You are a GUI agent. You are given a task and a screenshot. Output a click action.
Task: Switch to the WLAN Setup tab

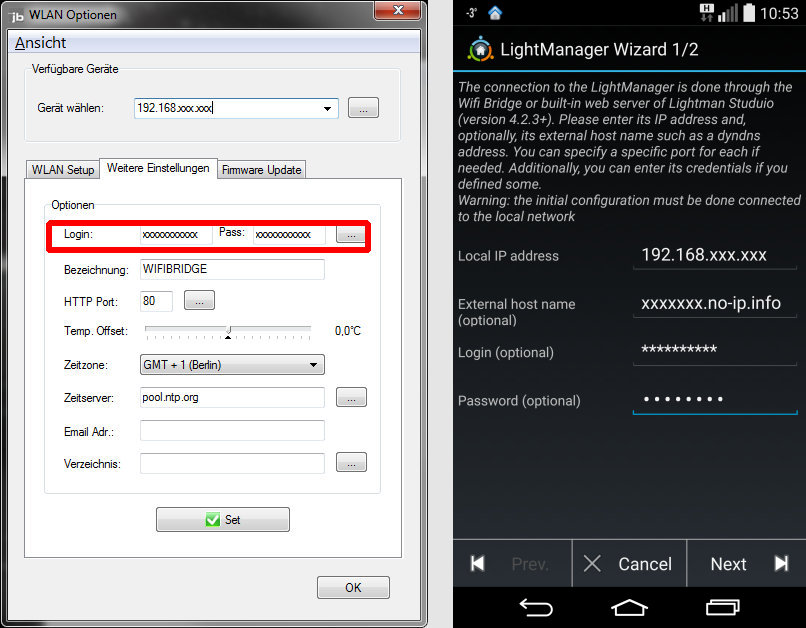(x=63, y=170)
